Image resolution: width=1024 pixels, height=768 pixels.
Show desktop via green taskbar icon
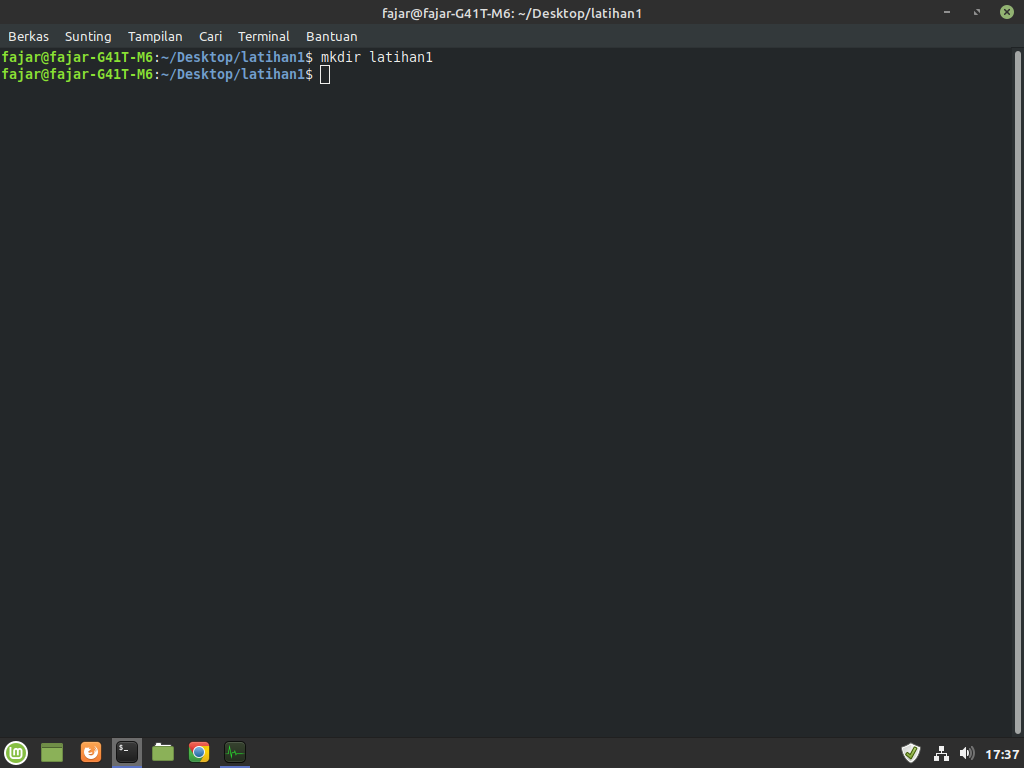point(52,752)
